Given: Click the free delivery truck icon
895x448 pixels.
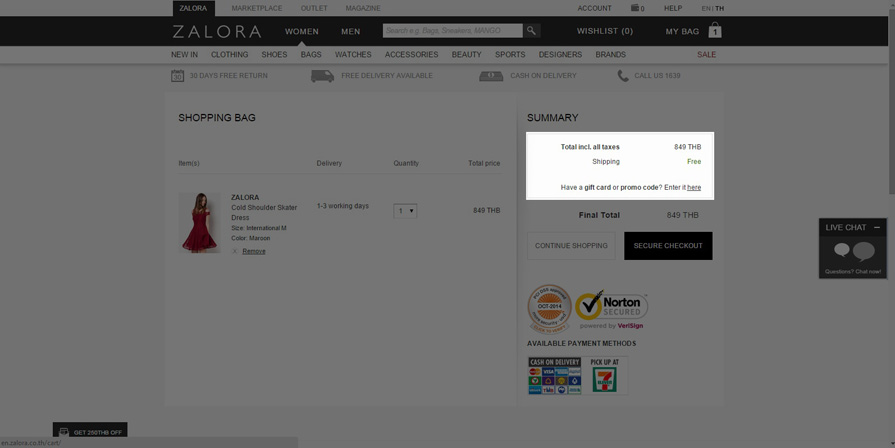Looking at the screenshot, I should [322, 76].
